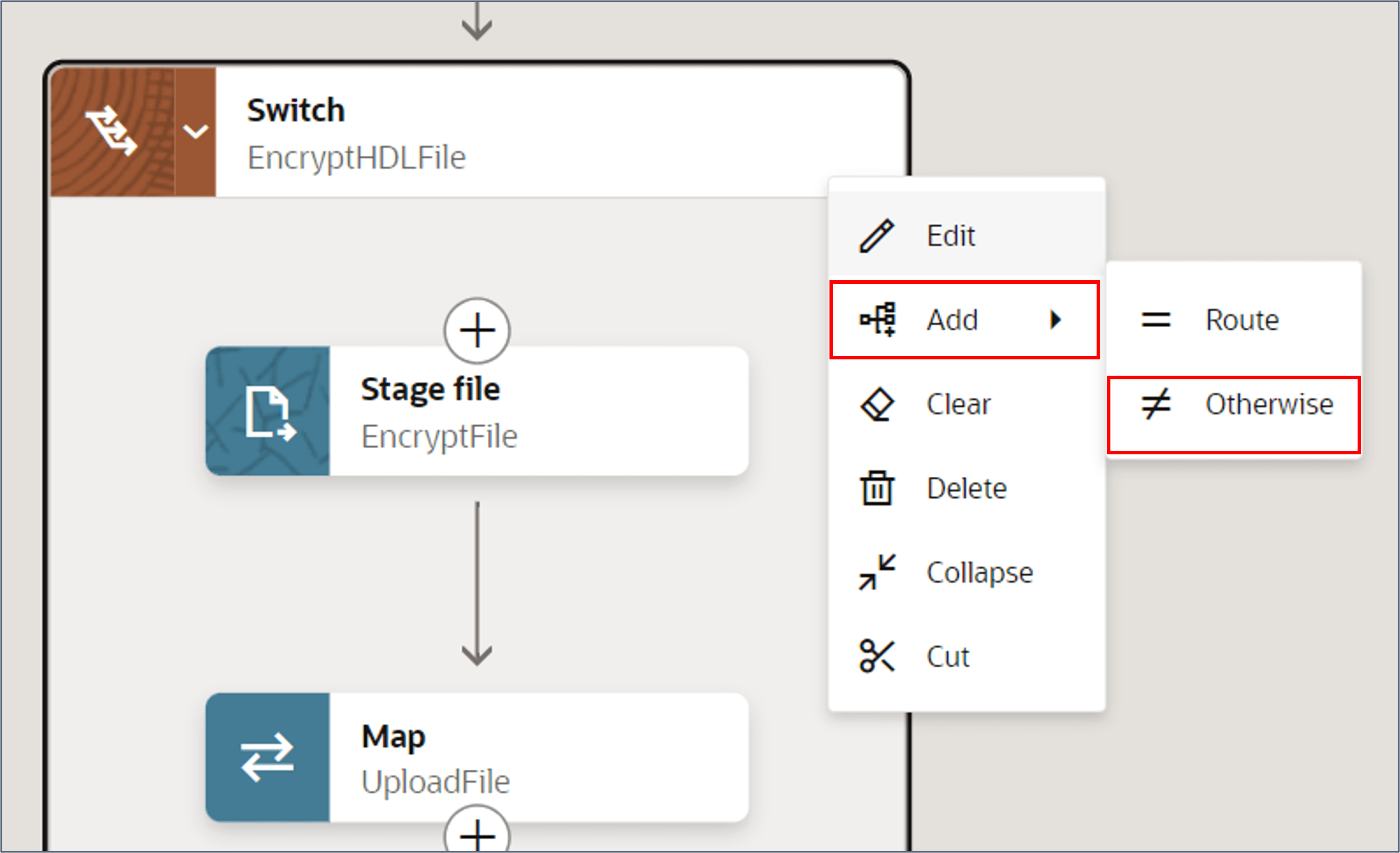Click the pencil Edit icon
The width and height of the screenshot is (1400, 853).
pyautogui.click(x=876, y=235)
